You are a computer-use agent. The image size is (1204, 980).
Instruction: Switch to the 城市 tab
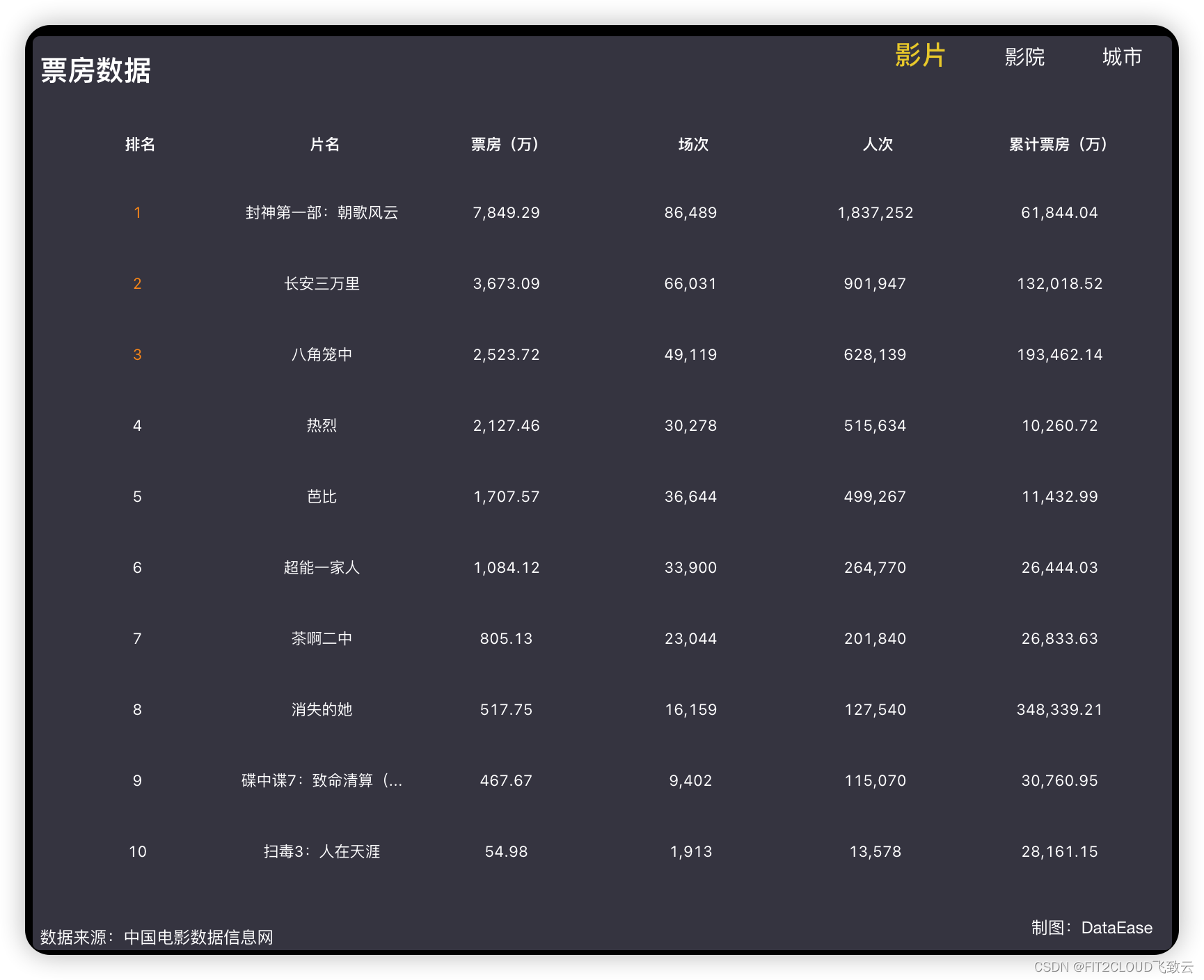point(1122,57)
